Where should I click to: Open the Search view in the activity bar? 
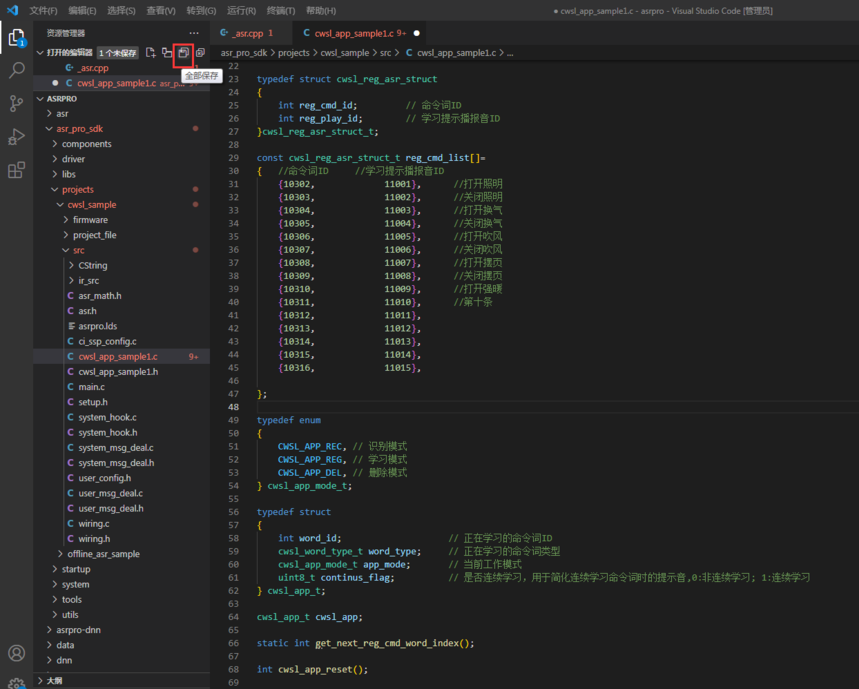[x=16, y=70]
